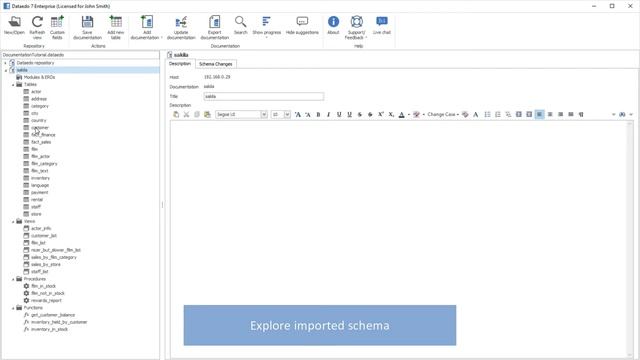Open the Change Case dropdown
The image size is (640, 360).
pos(443,115)
